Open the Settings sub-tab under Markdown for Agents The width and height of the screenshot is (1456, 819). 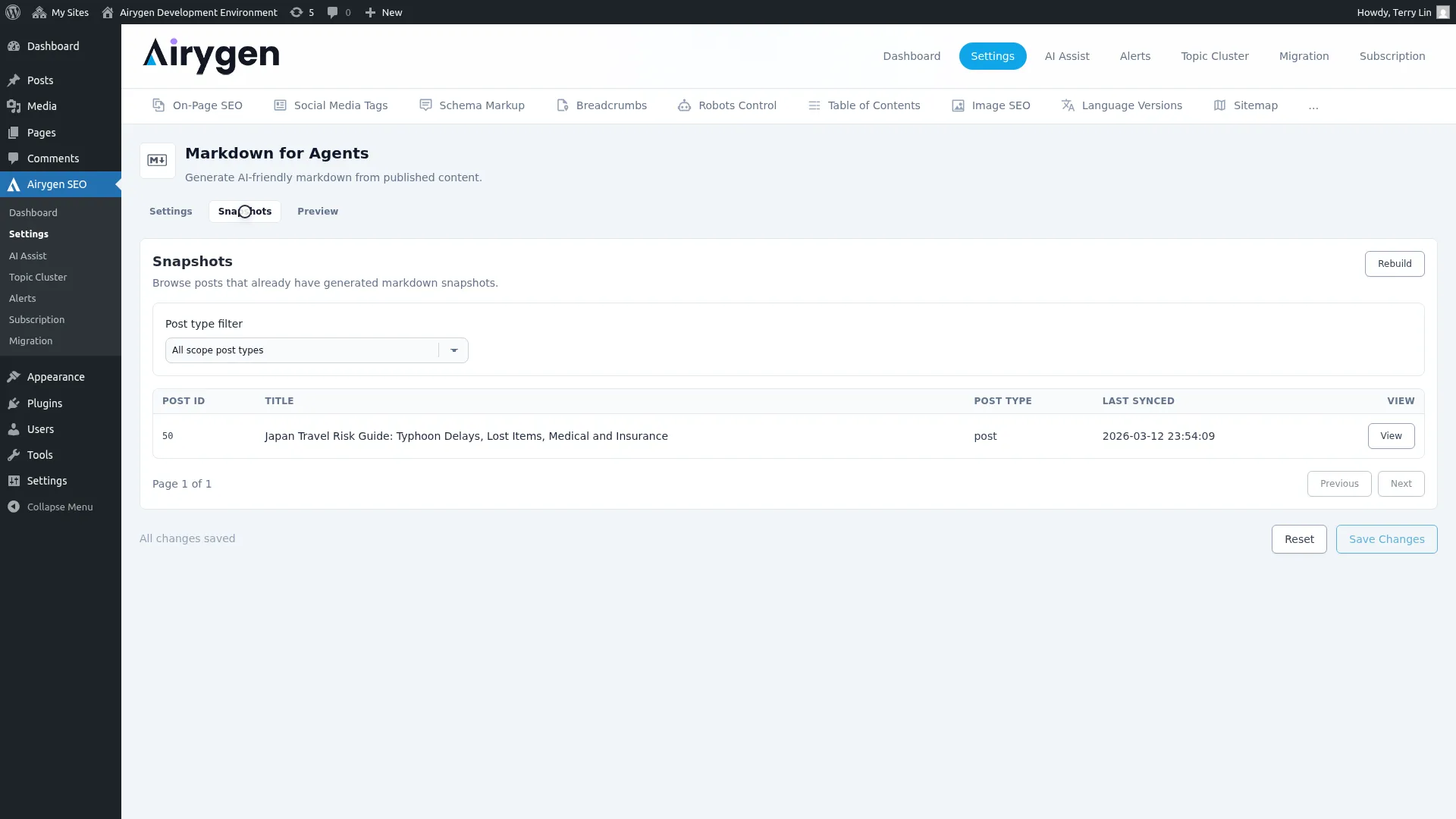point(171,212)
